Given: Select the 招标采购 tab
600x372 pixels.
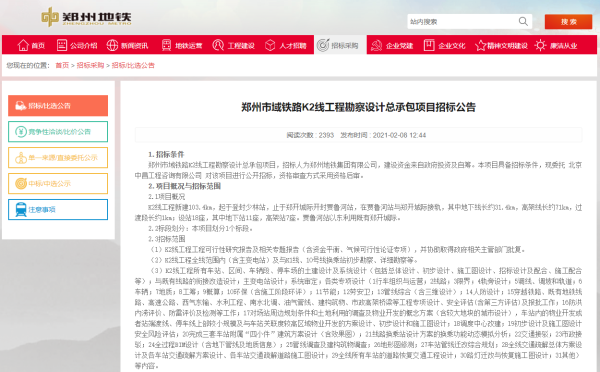Looking at the screenshot, I should [x=340, y=45].
